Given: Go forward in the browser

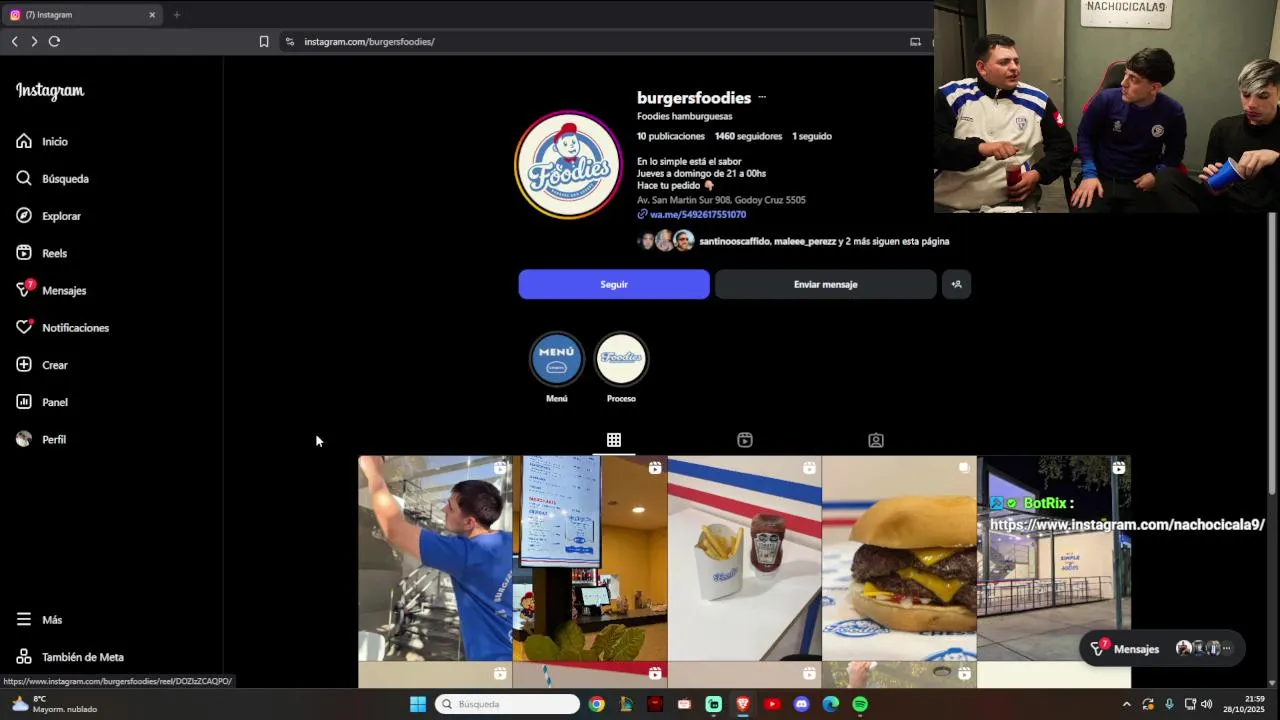Looking at the screenshot, I should pos(34,41).
